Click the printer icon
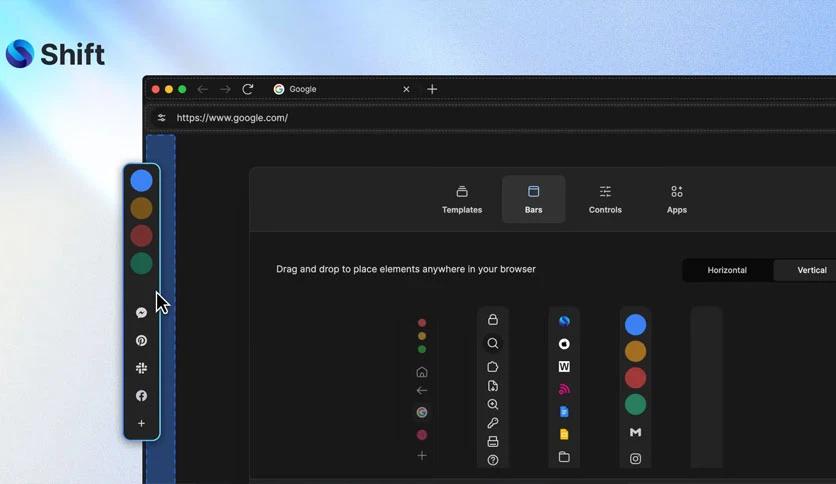 coord(493,441)
